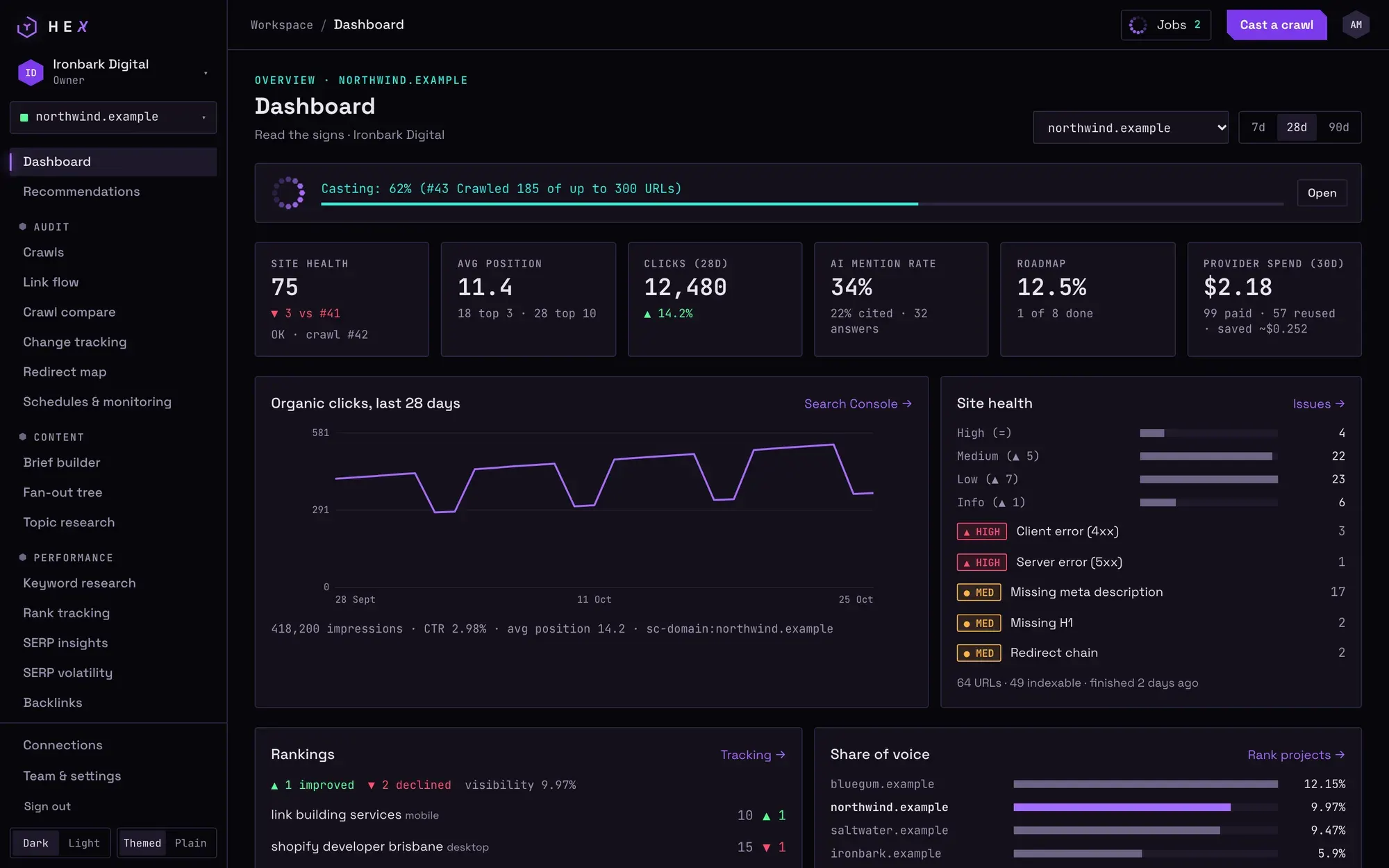Click the Sign out link

tap(47, 807)
